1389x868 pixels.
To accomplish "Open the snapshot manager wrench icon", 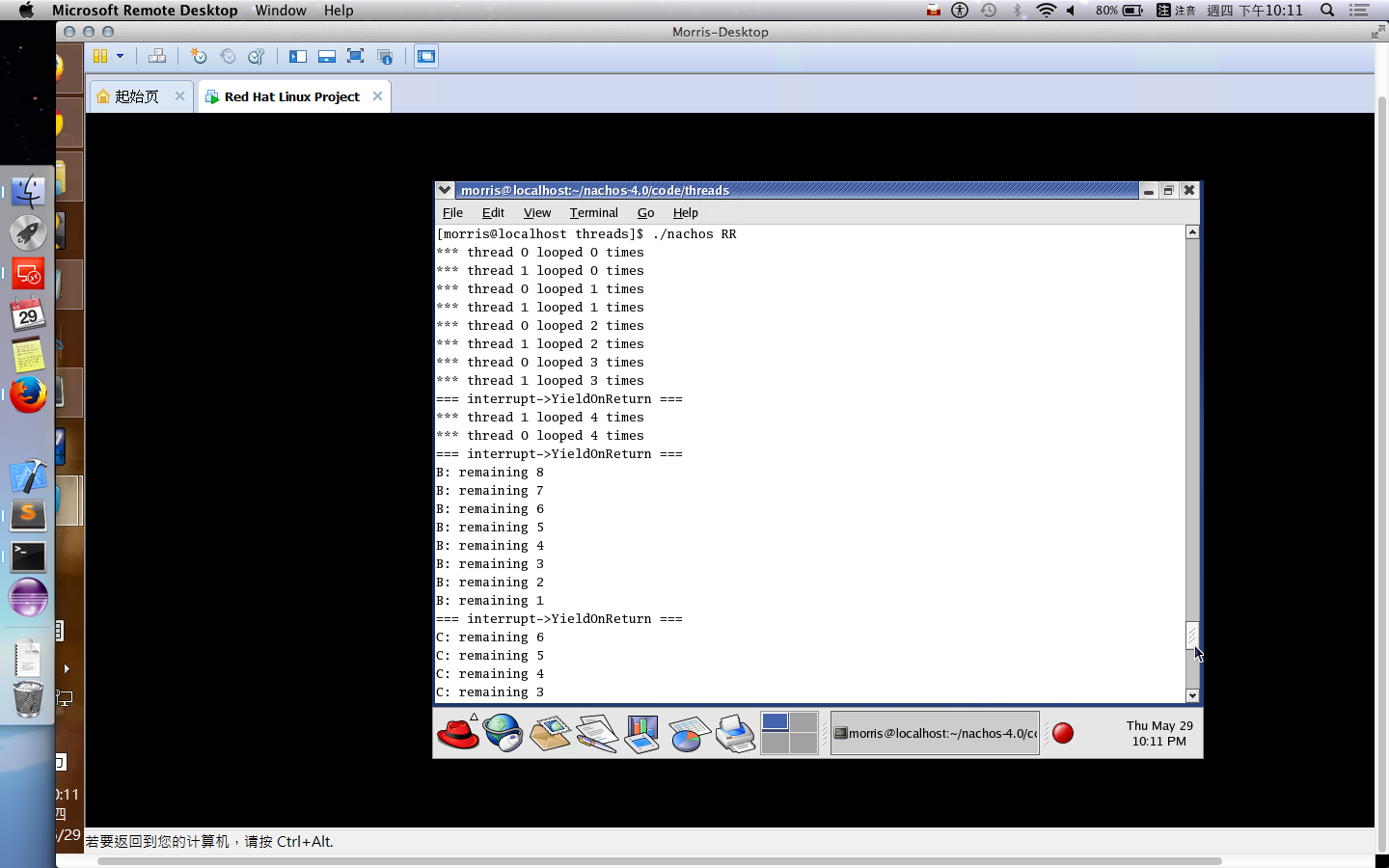I will [x=257, y=56].
